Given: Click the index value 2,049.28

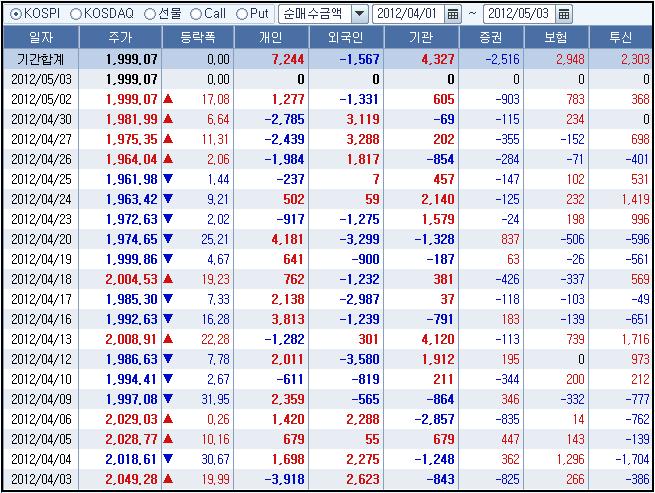Looking at the screenshot, I should pyautogui.click(x=132, y=480).
